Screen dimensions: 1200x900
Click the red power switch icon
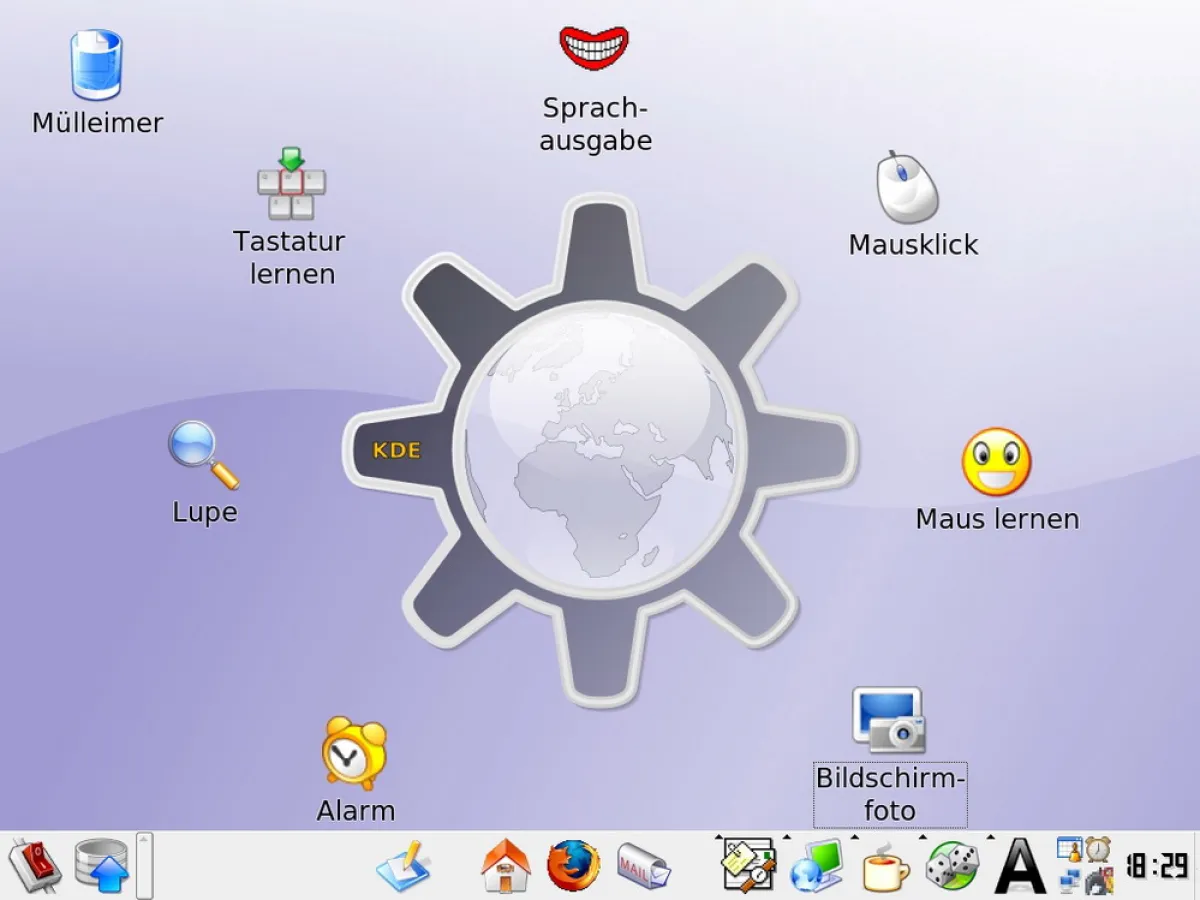[35, 865]
